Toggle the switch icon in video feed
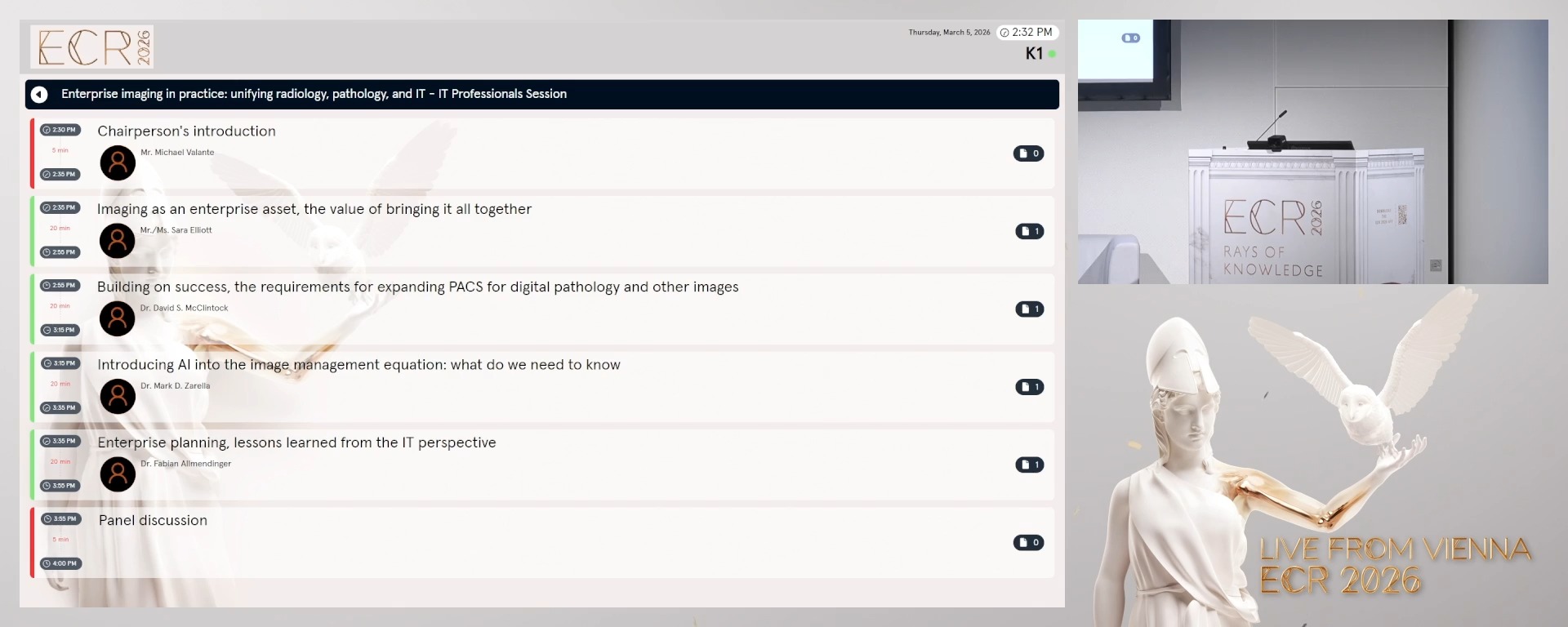 click(x=1130, y=38)
